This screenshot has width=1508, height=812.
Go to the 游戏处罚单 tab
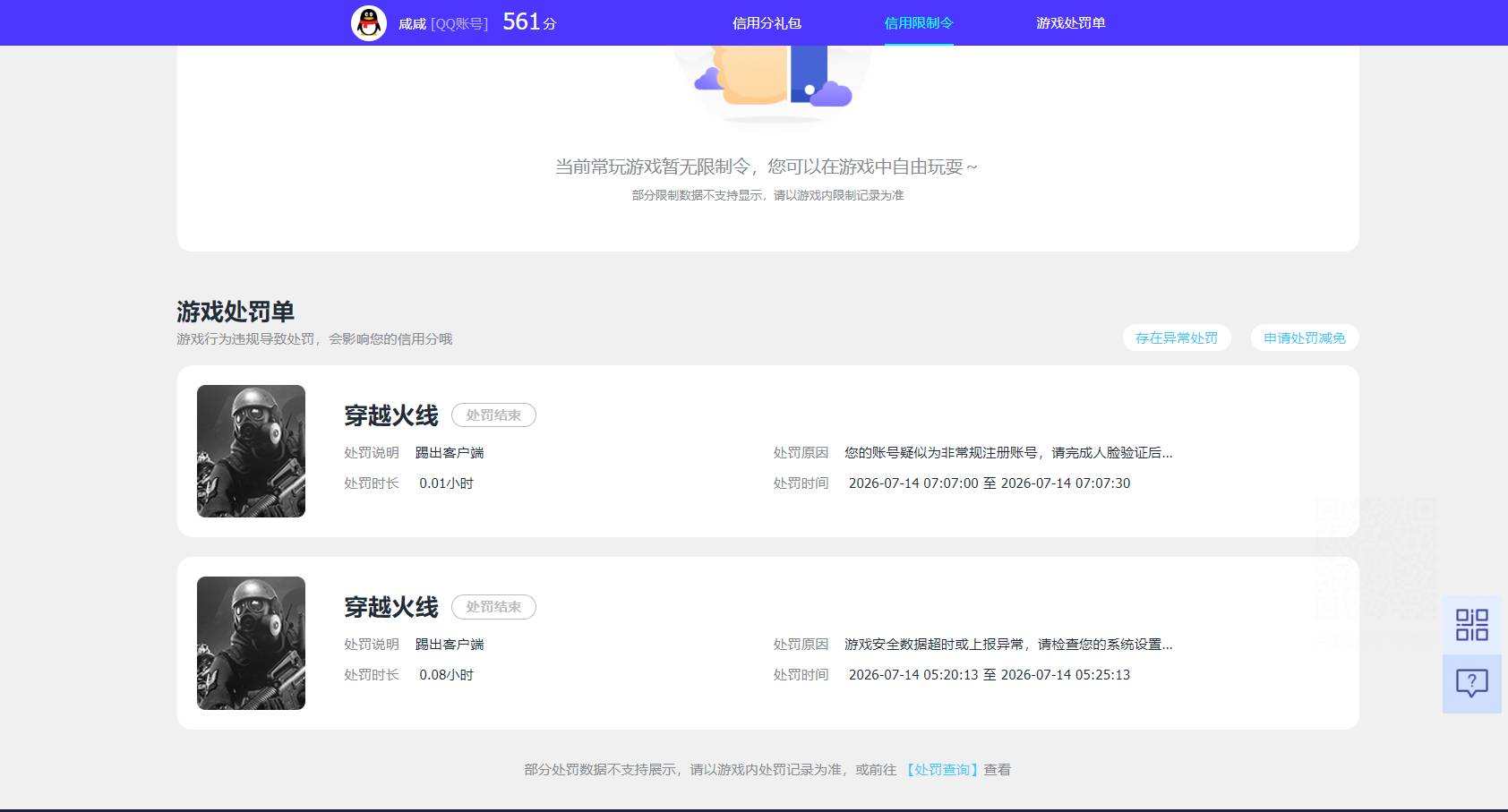(x=1071, y=23)
